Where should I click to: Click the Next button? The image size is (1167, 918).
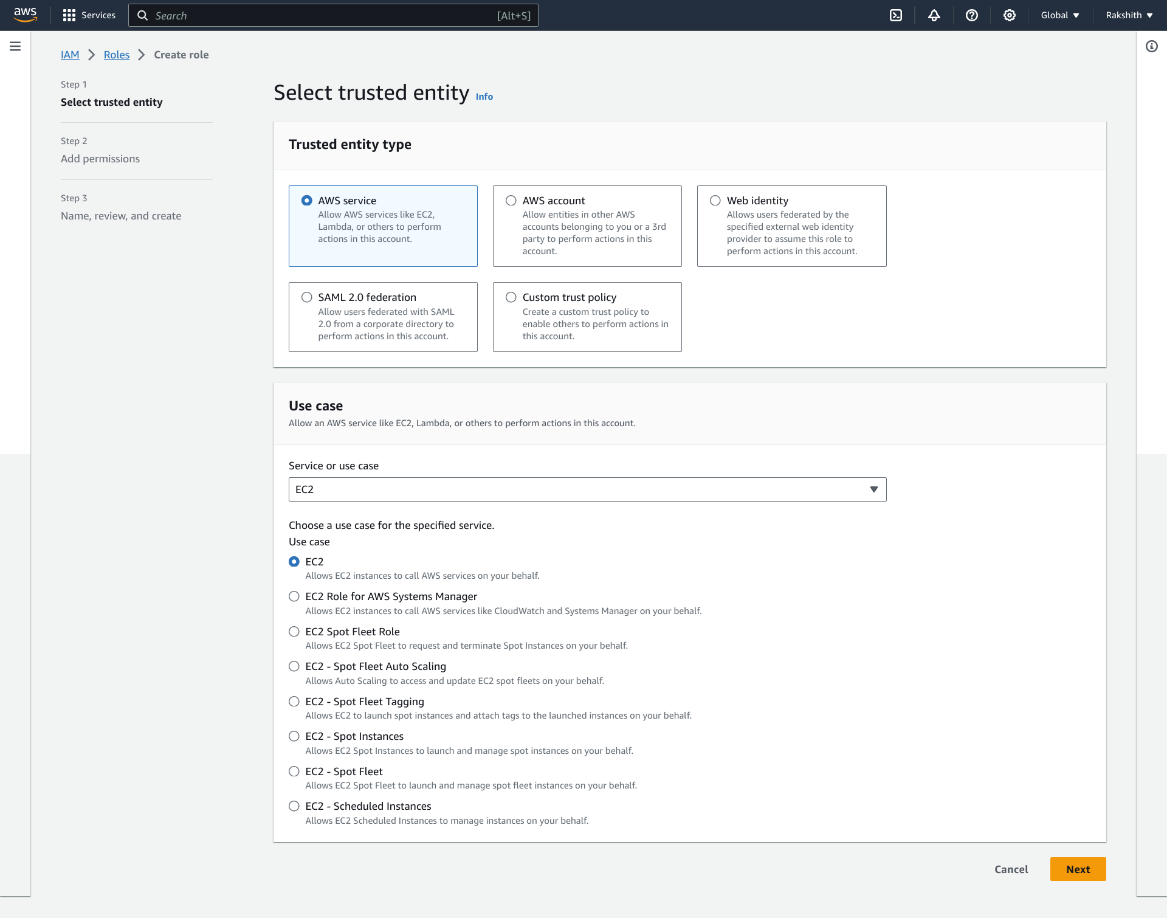tap(1078, 869)
